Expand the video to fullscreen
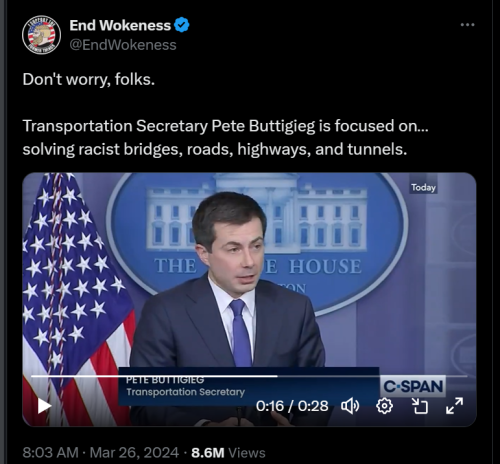Image resolution: width=500 pixels, height=464 pixels. point(454,406)
